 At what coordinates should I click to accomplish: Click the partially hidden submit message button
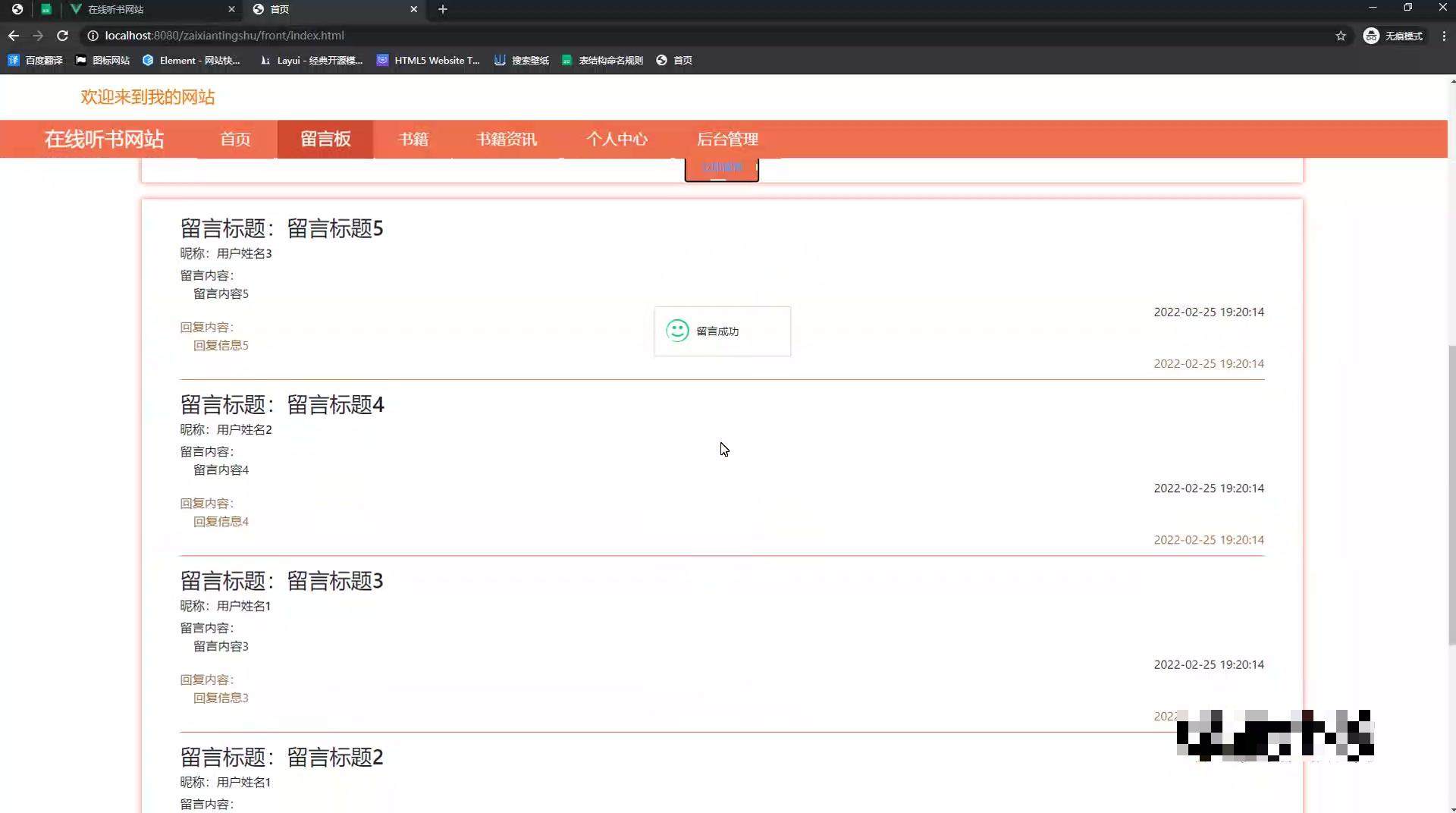click(722, 169)
